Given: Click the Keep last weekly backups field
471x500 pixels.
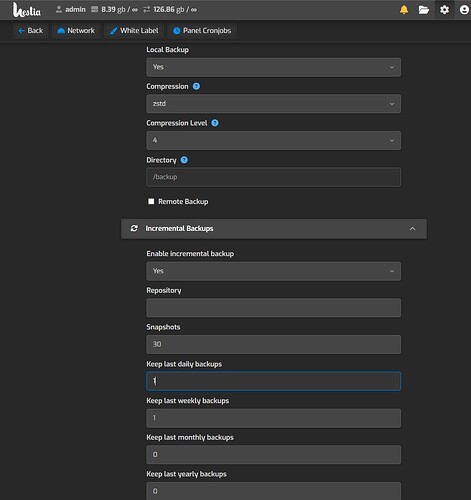Looking at the screenshot, I should click(x=273, y=418).
